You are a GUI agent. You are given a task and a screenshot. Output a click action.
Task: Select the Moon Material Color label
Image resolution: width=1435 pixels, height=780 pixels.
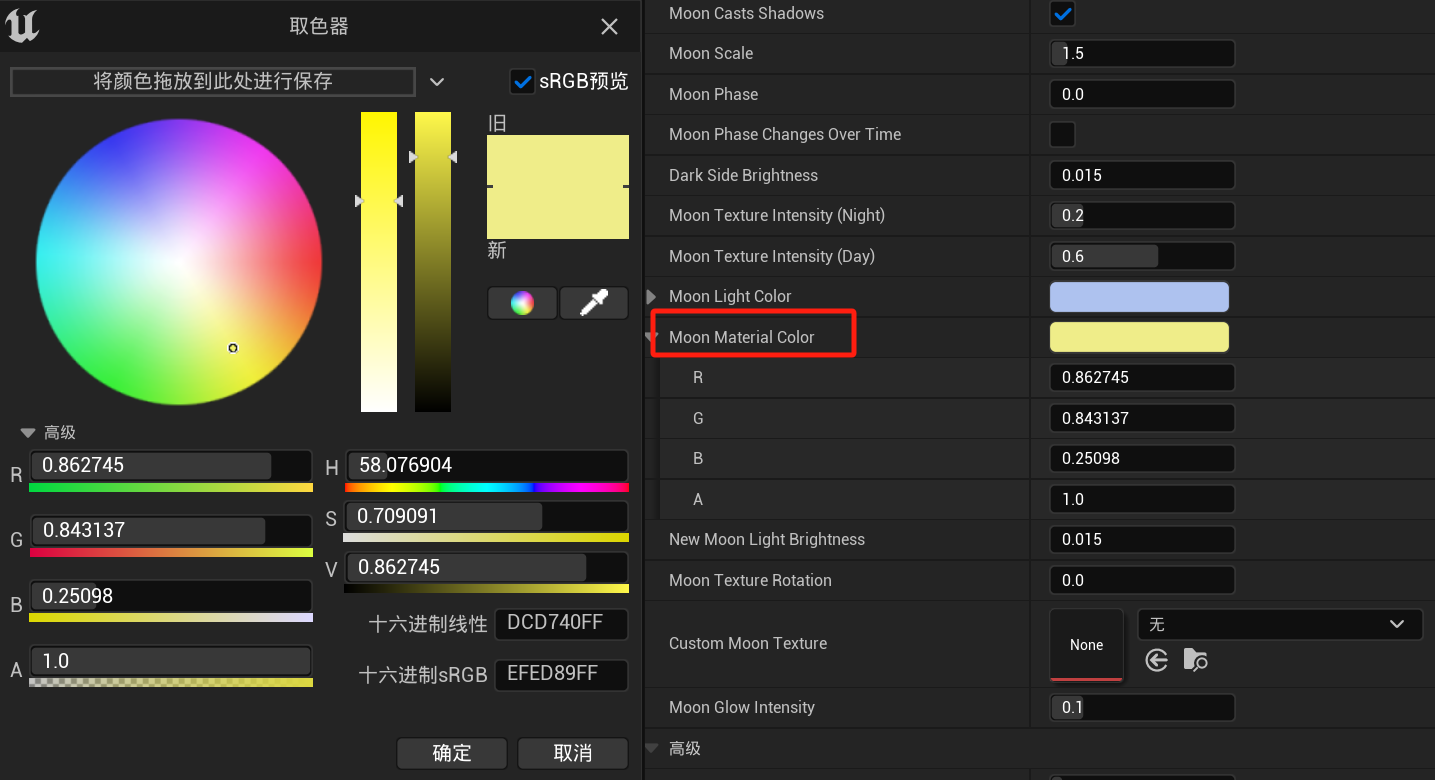click(x=742, y=337)
